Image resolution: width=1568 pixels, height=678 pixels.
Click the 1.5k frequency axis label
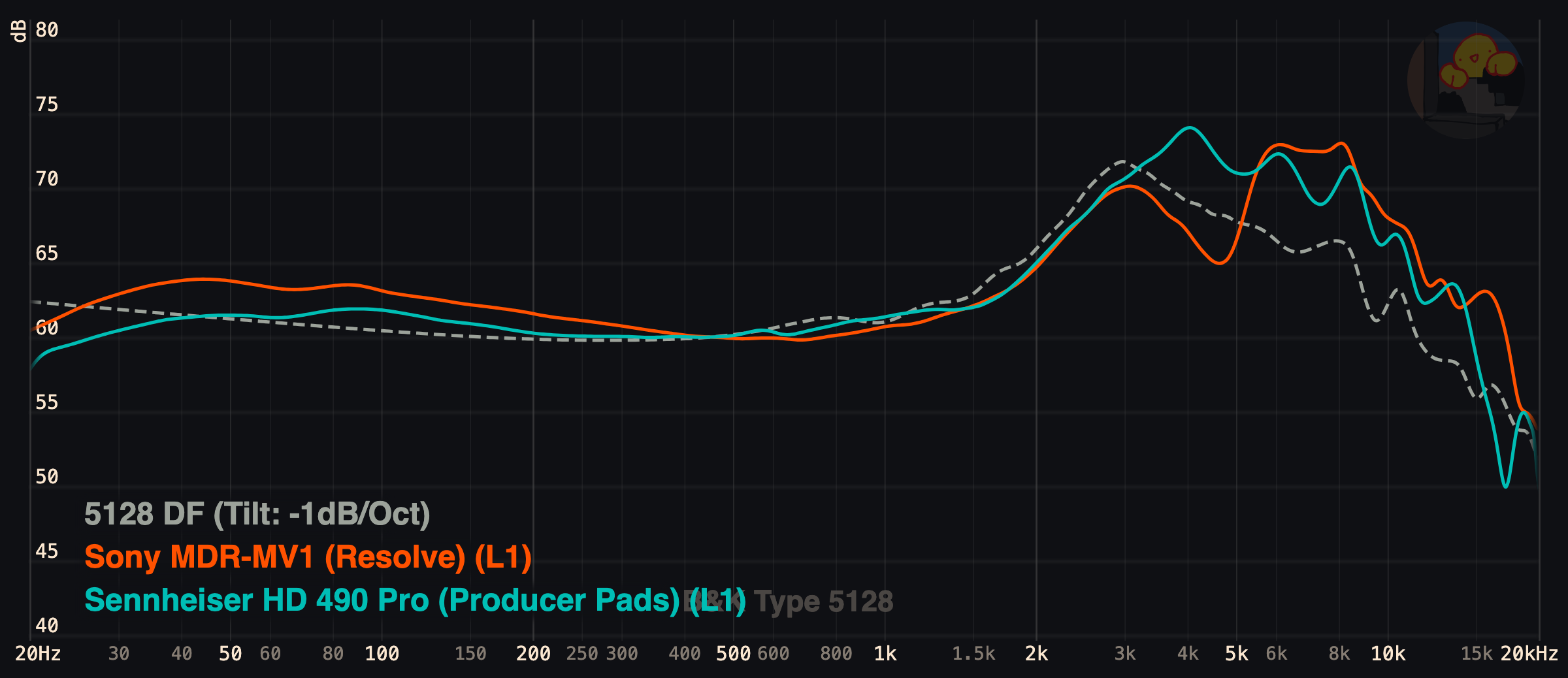pyautogui.click(x=973, y=654)
